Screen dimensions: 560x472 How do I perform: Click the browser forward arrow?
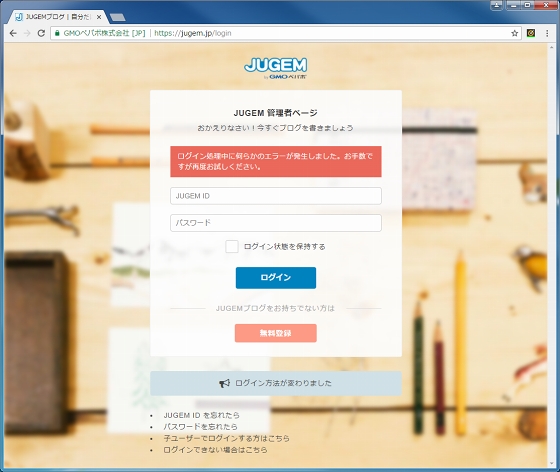click(27, 33)
